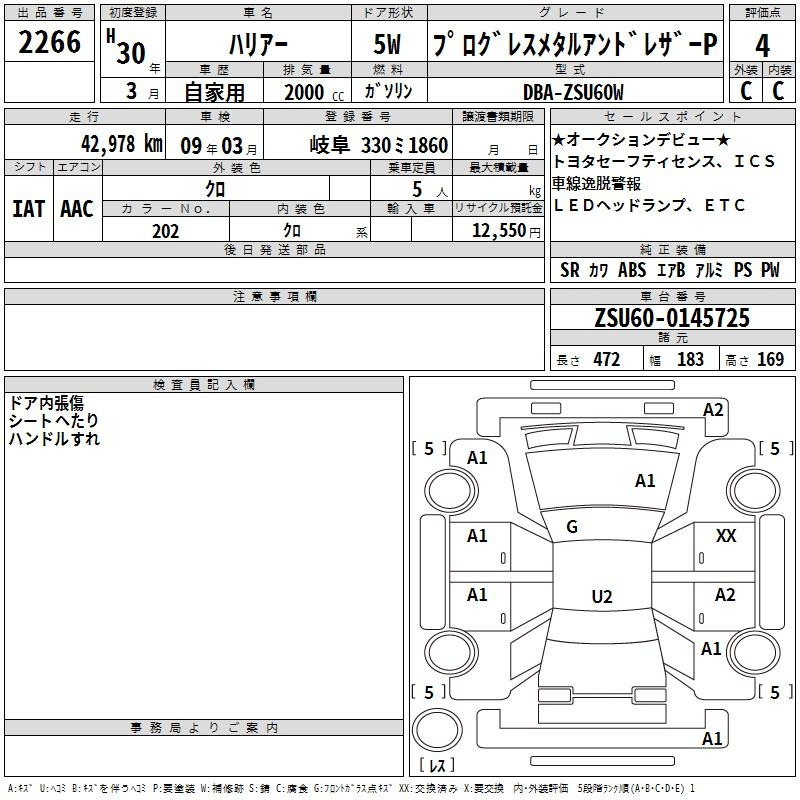The width and height of the screenshot is (800, 800).
Task: Select the SR sunroof equipment code
Action: click(x=570, y=270)
